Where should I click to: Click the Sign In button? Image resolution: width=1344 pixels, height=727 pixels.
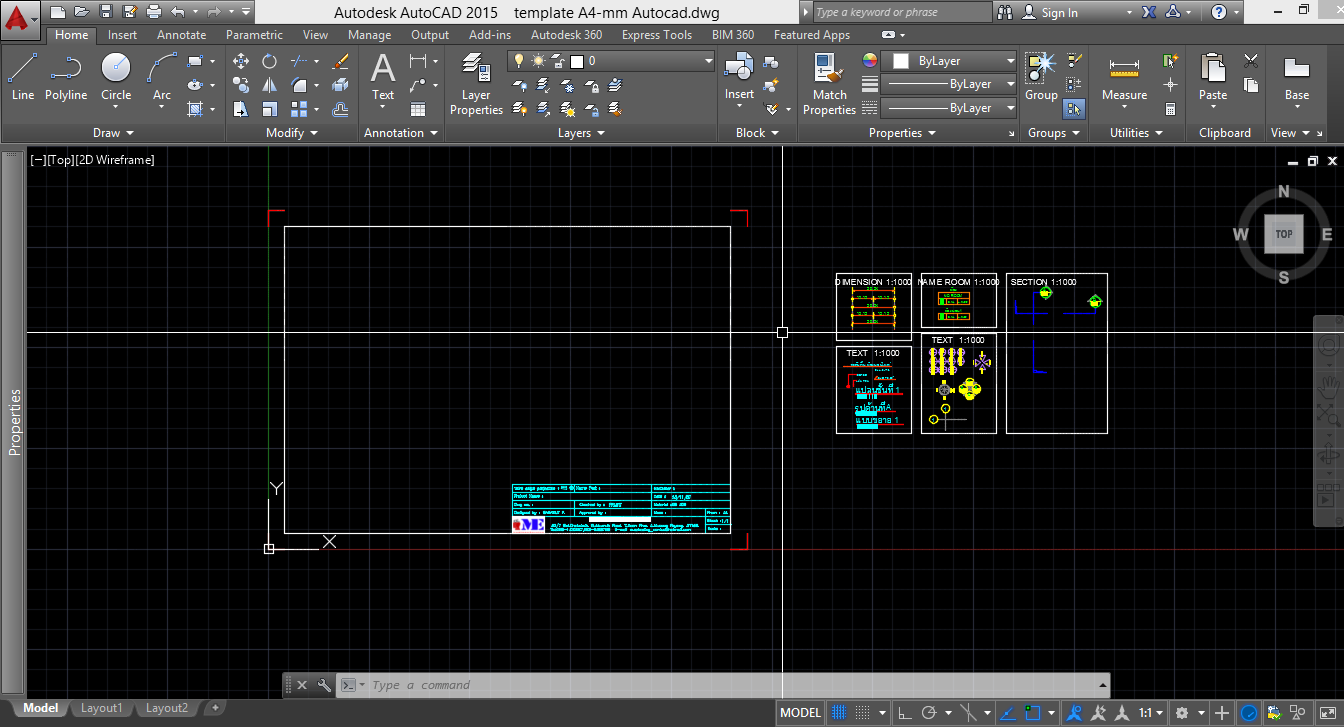click(1060, 12)
